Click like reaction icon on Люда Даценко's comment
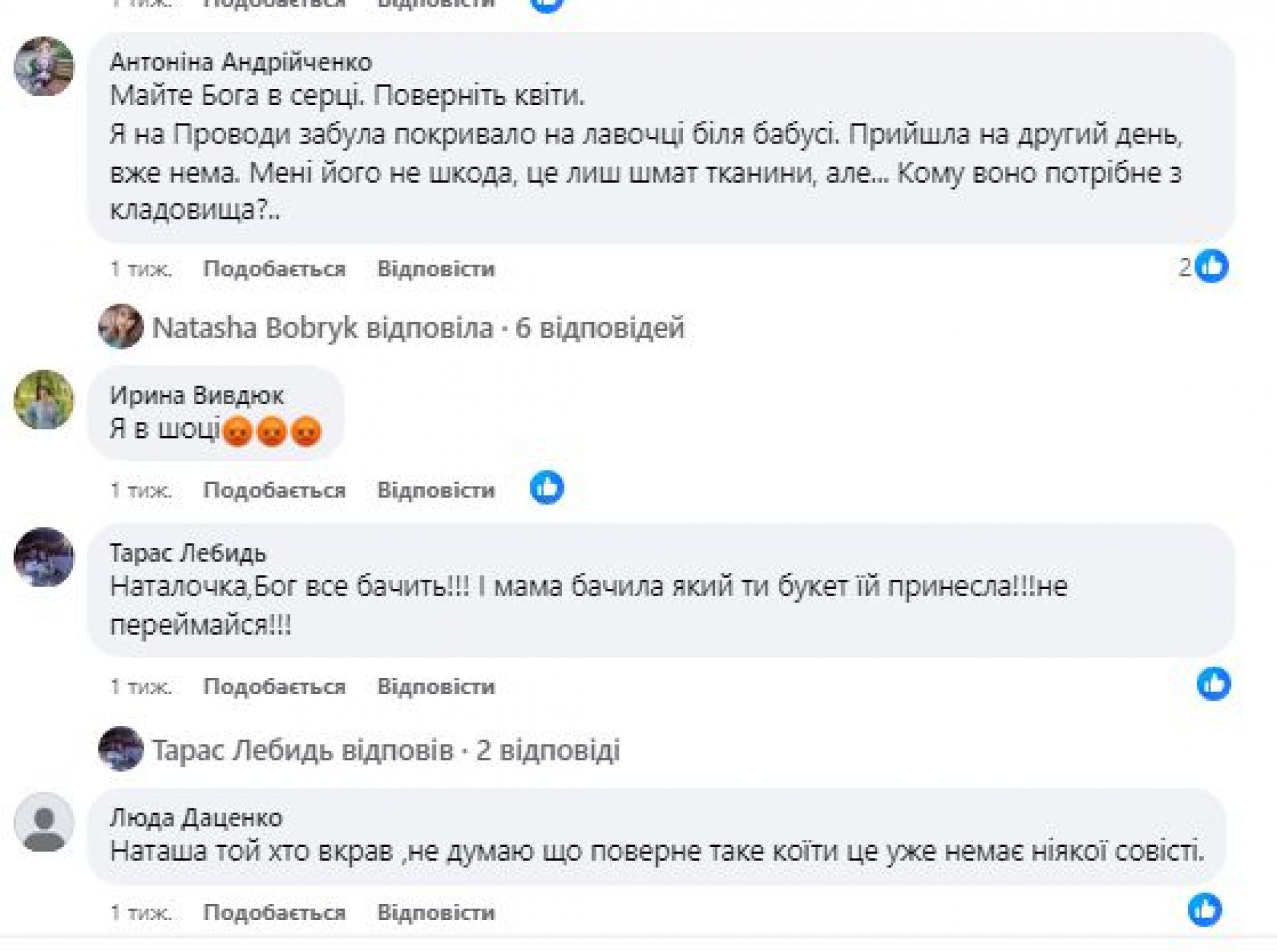The height and width of the screenshot is (952, 1277). (1205, 909)
